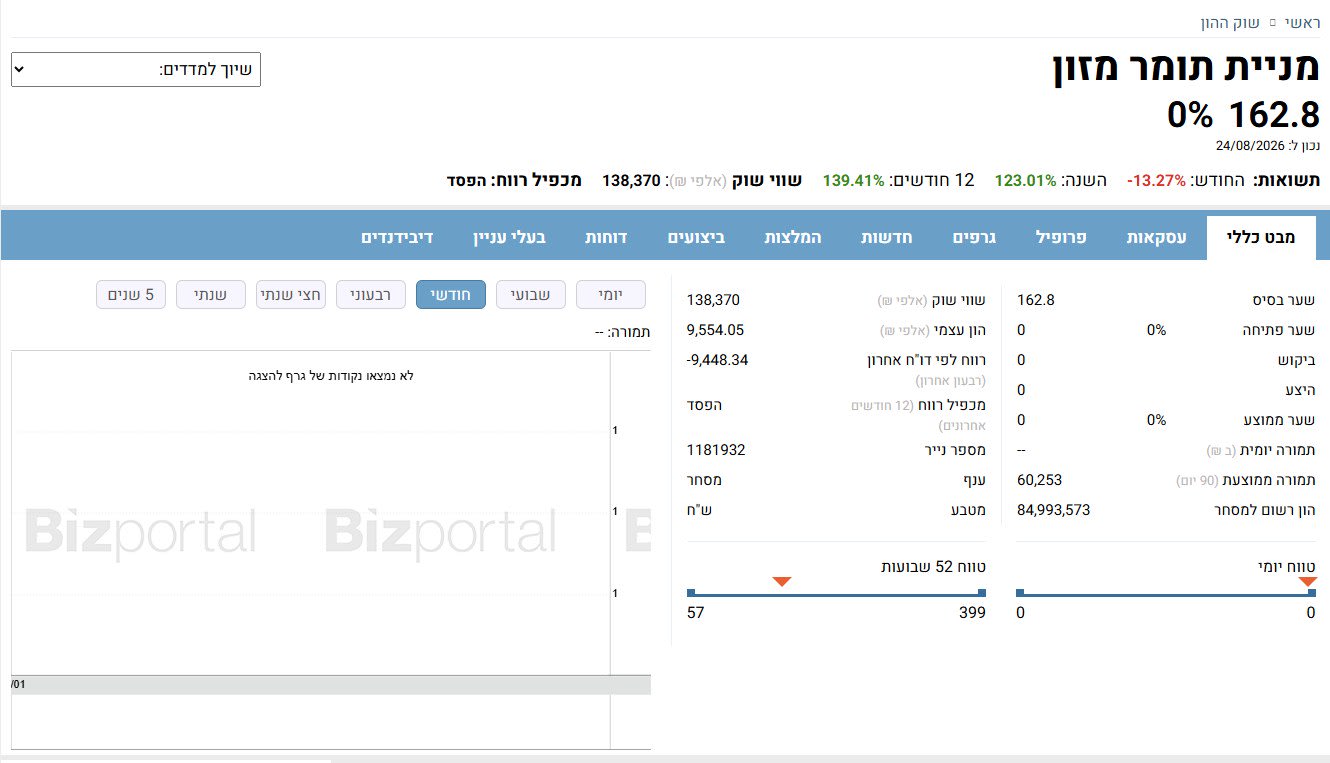
Task: Click the 52-week low value 57
Action: point(696,613)
